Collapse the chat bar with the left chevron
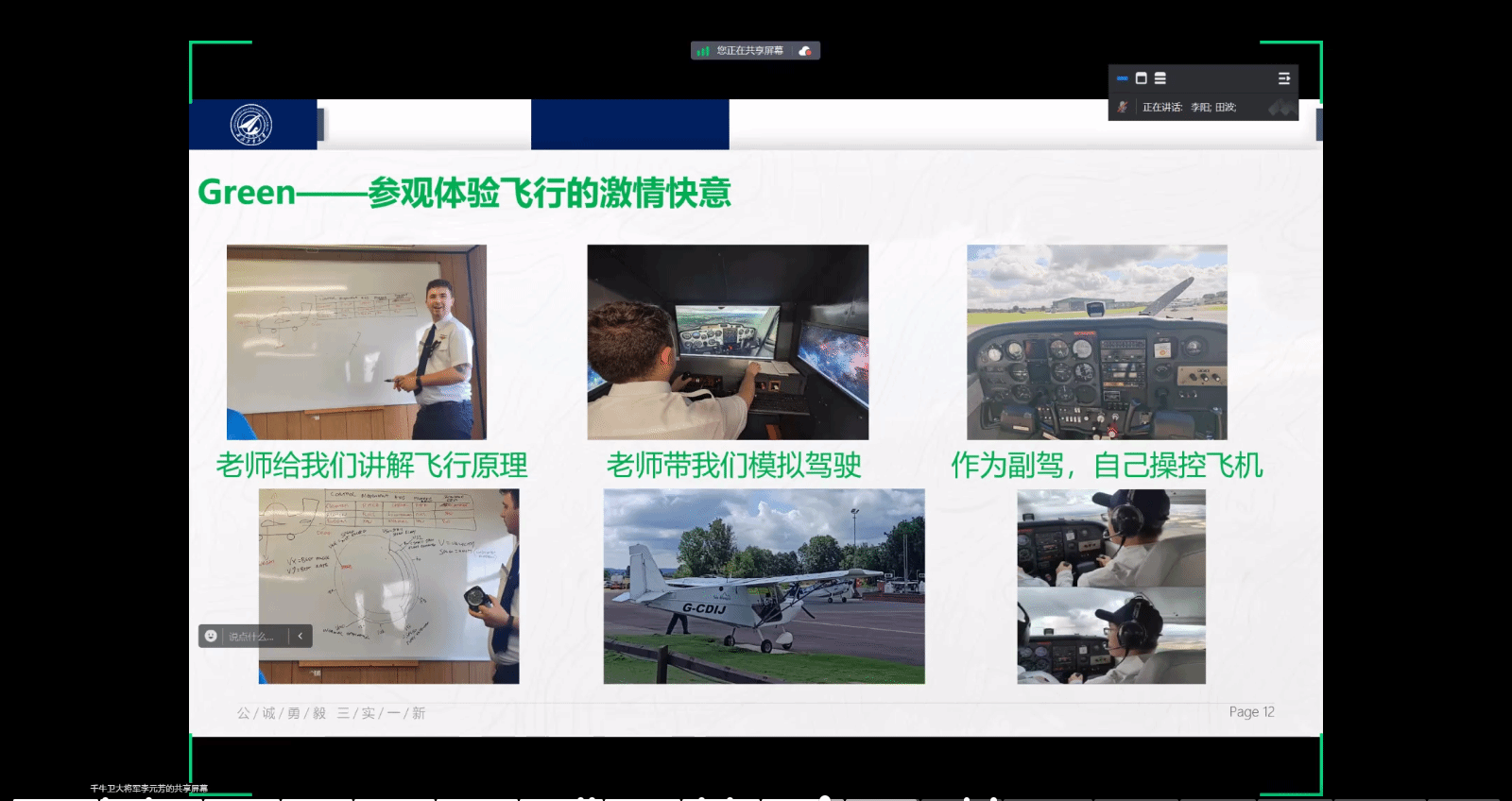Viewport: 1512px width, 801px height. click(x=300, y=637)
